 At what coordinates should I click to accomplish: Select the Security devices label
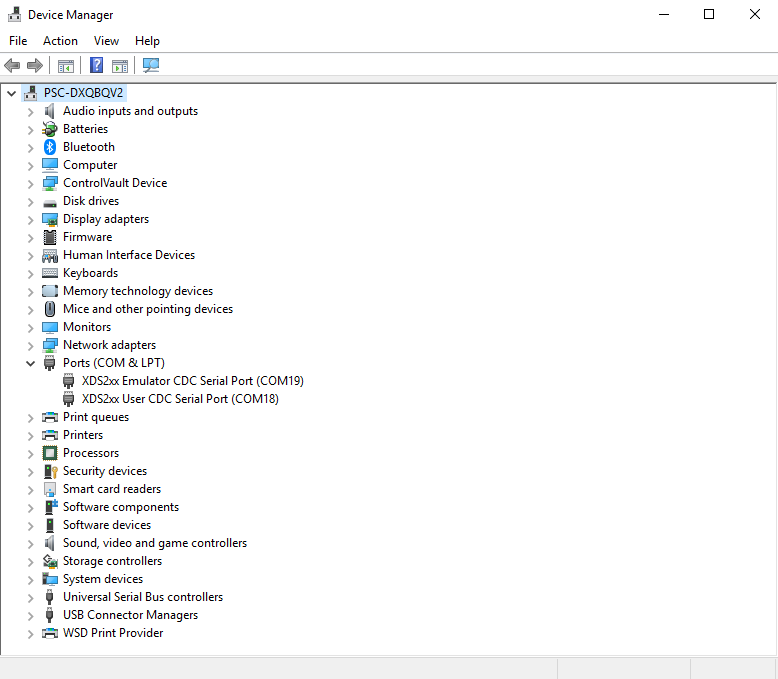pos(105,471)
